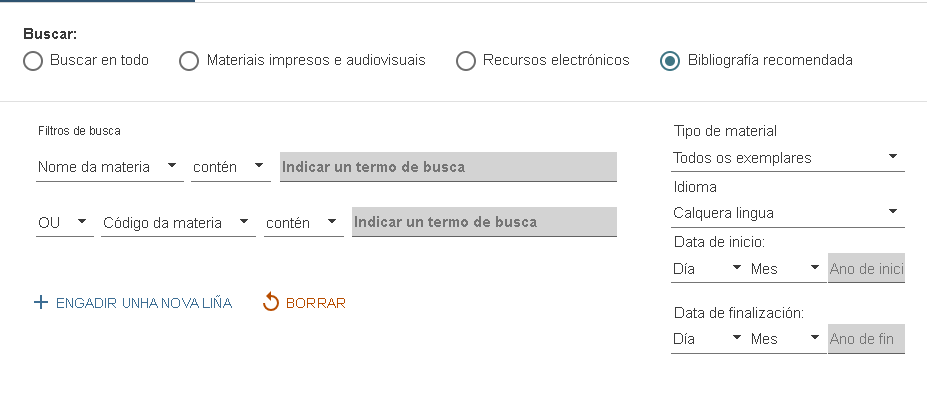Expand the first contén operator dropdown

(x=230, y=167)
